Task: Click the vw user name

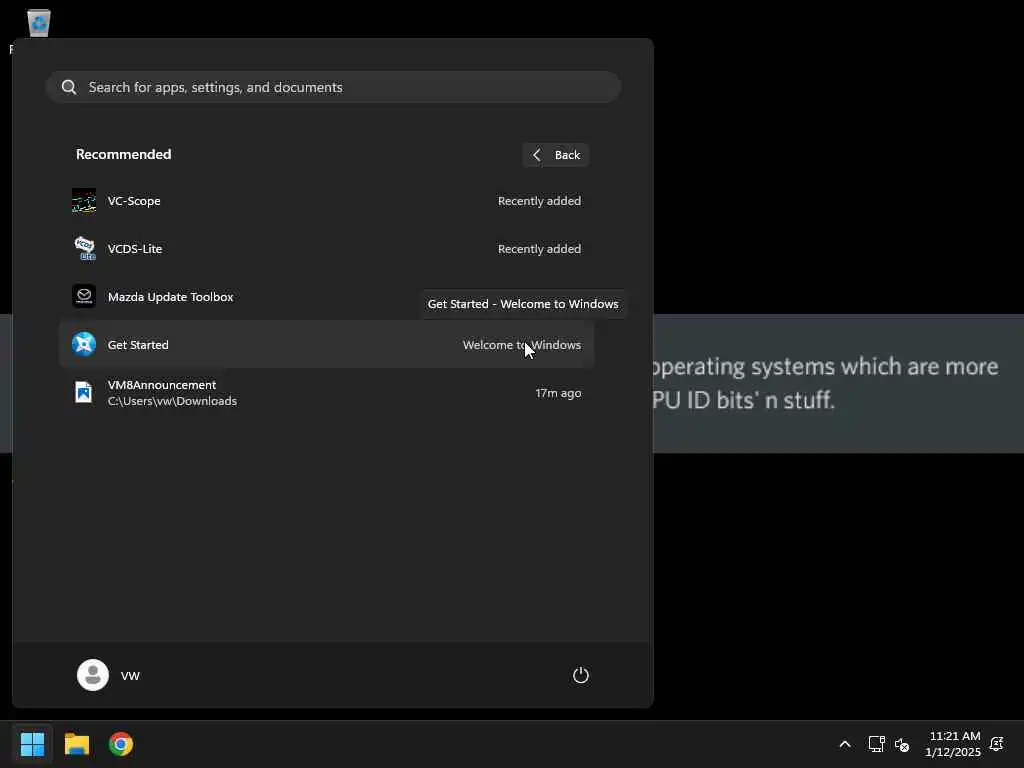Action: click(130, 676)
